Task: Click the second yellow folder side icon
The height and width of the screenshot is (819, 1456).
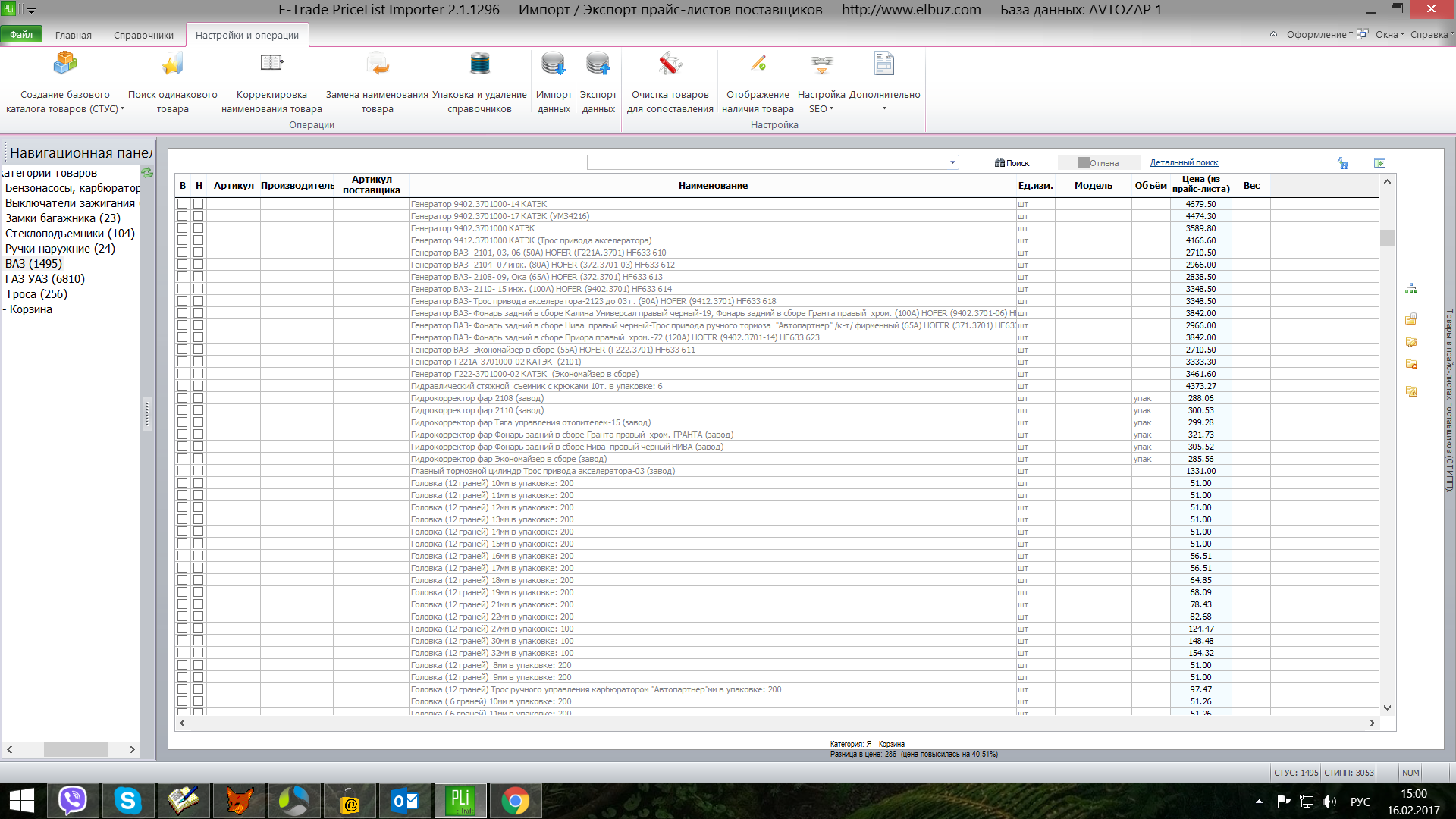Action: [1411, 342]
